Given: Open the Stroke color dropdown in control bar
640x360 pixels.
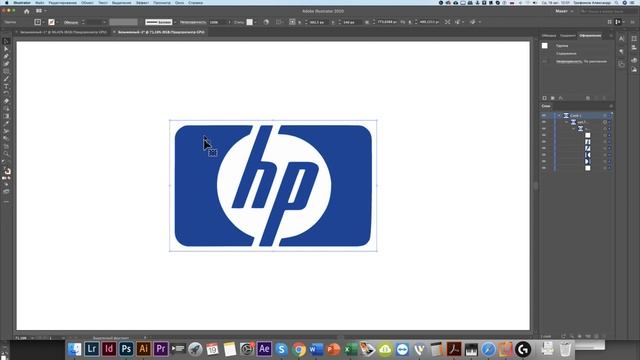Looking at the screenshot, I should pos(57,22).
